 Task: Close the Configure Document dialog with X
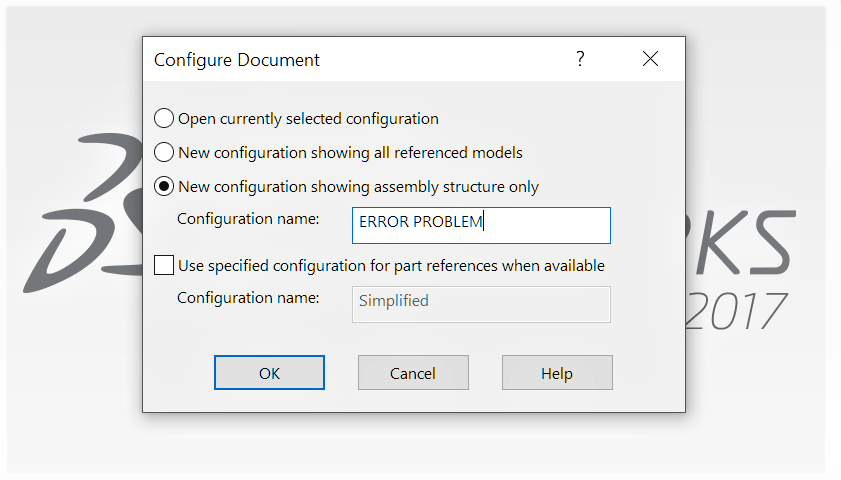(650, 60)
